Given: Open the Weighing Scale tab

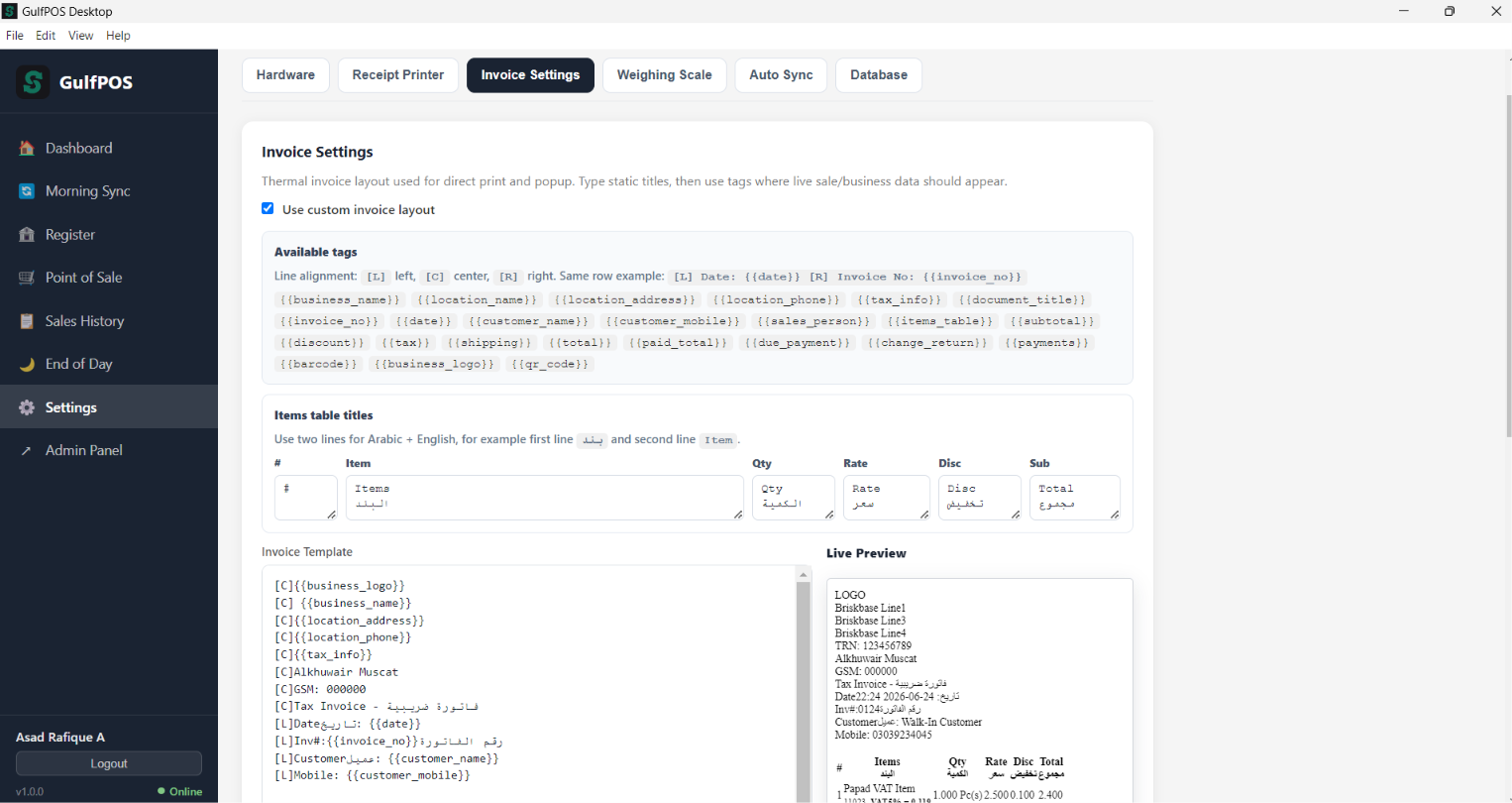Looking at the screenshot, I should coord(664,75).
